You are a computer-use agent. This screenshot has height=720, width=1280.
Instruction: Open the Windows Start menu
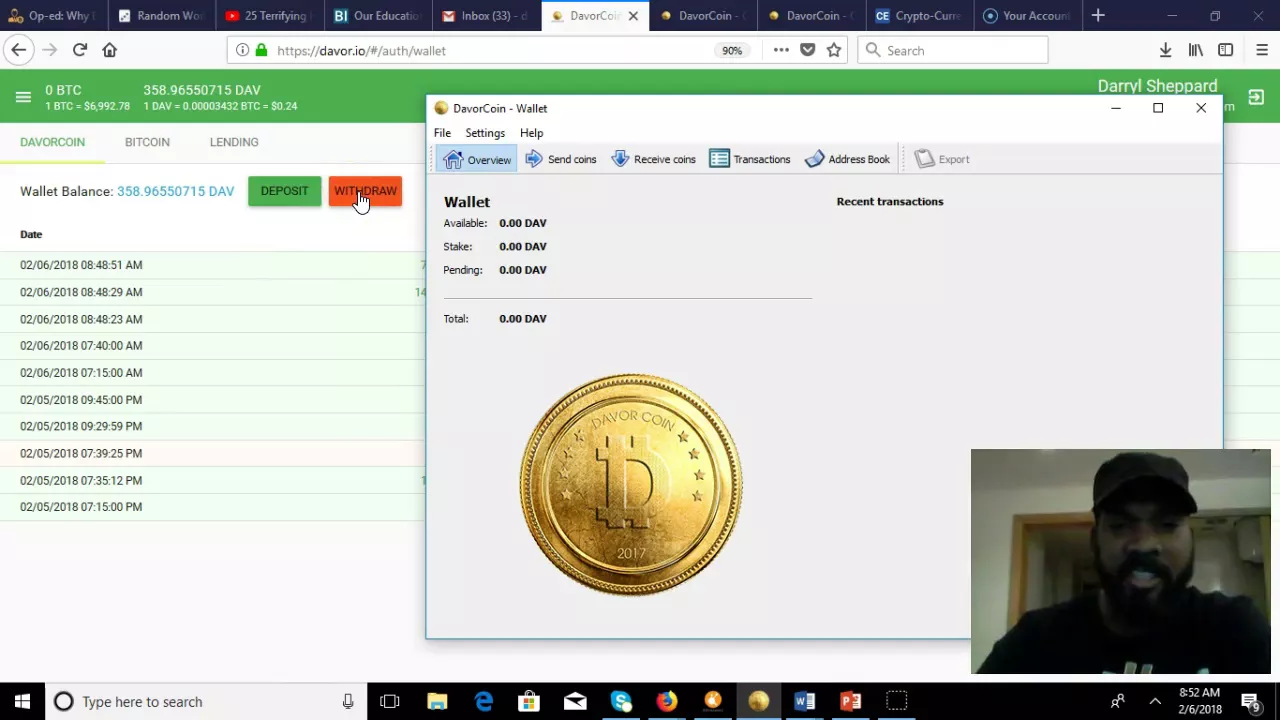[x=22, y=701]
